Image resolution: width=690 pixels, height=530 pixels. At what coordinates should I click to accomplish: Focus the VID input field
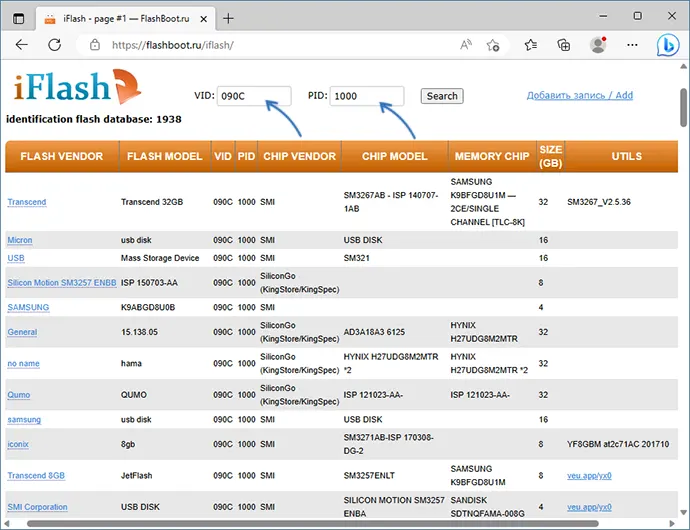pos(254,96)
